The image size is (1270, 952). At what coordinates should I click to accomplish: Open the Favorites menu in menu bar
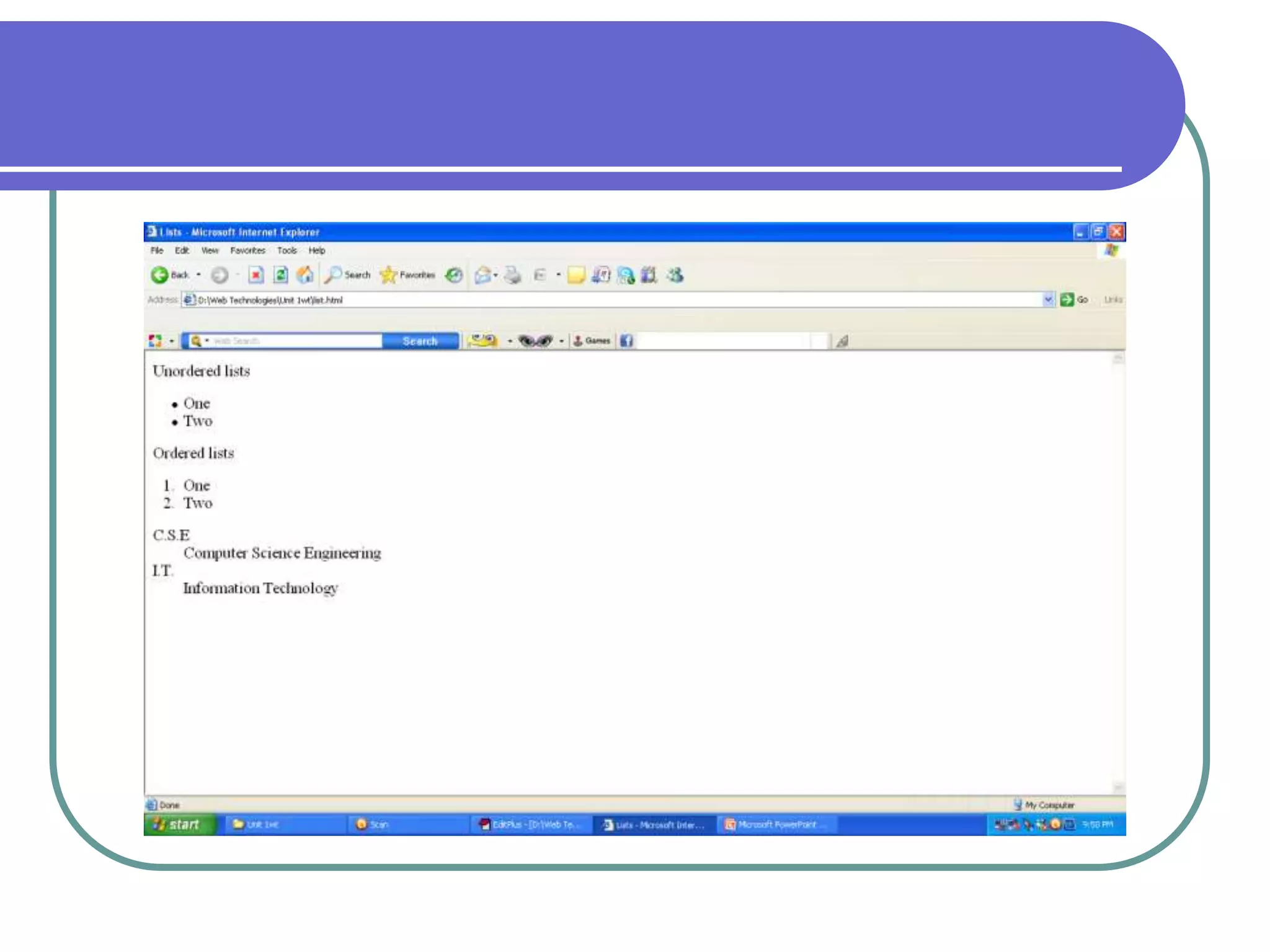tap(247, 250)
